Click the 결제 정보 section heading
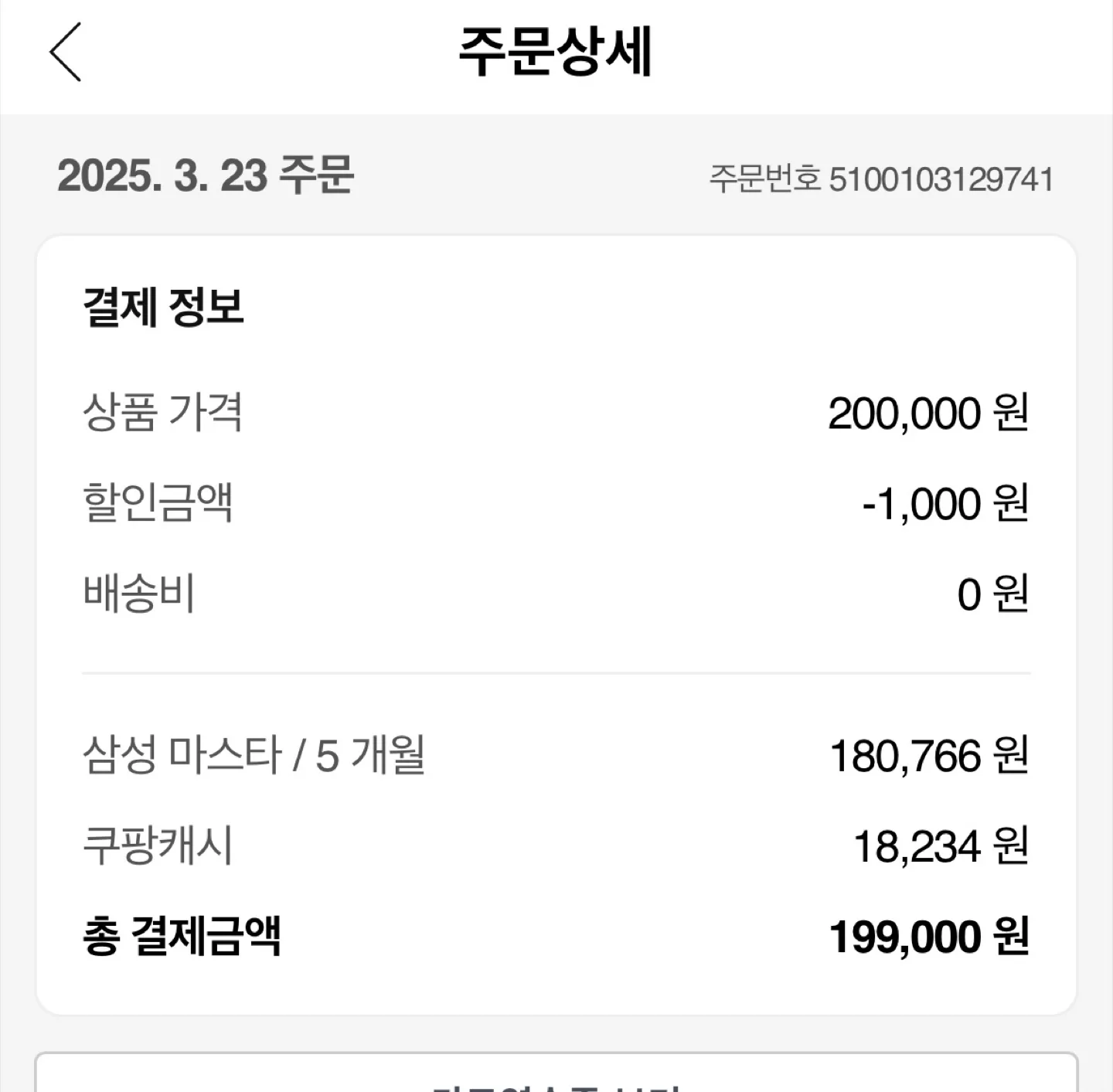This screenshot has width=1113, height=1092. point(163,307)
